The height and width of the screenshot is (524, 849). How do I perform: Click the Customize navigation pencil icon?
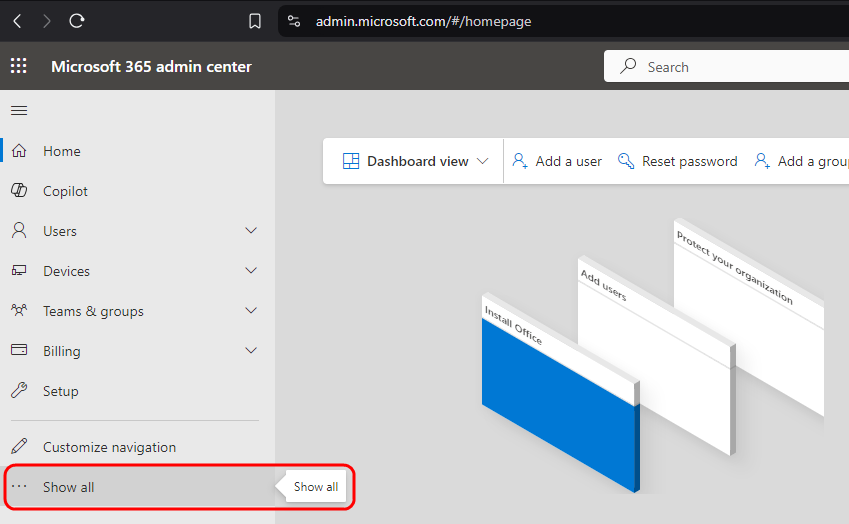pos(19,447)
